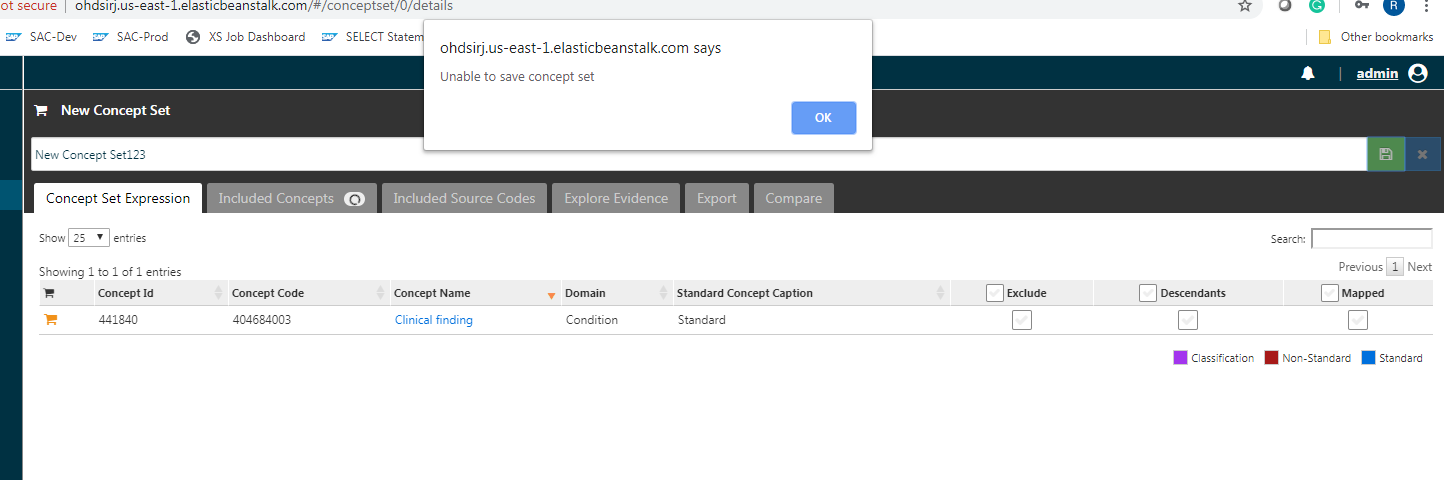Open the Chrome profile R avatar
Screen dimensions: 1444x480
[1394, 5]
